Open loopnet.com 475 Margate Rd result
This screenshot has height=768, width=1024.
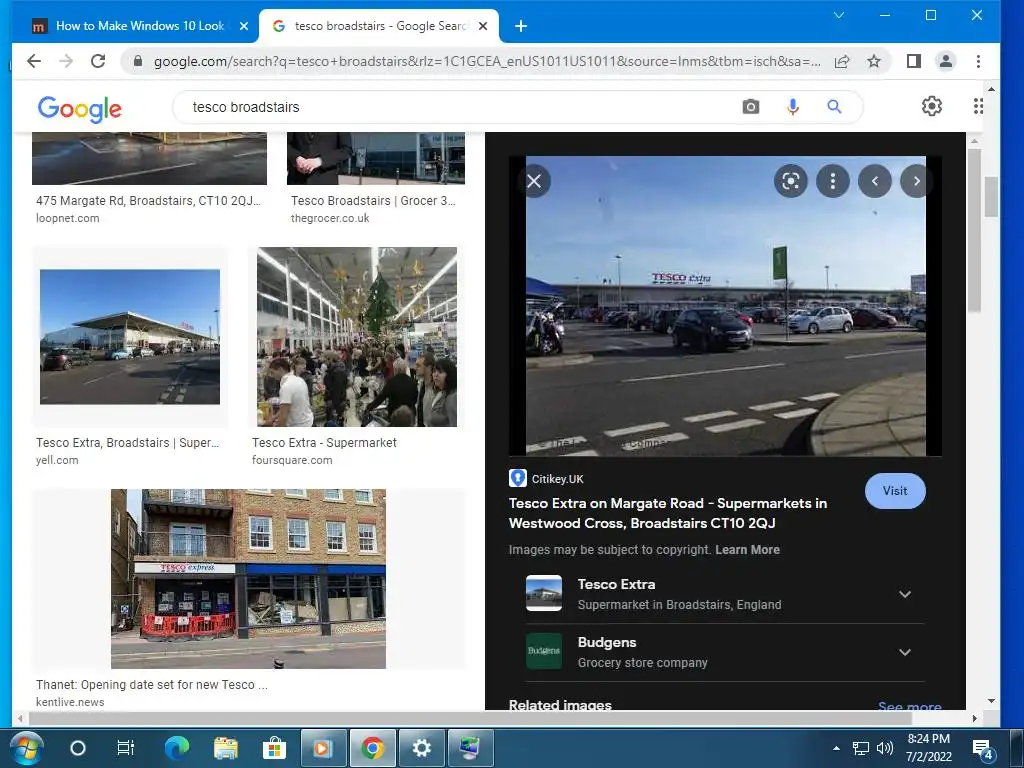(x=148, y=201)
